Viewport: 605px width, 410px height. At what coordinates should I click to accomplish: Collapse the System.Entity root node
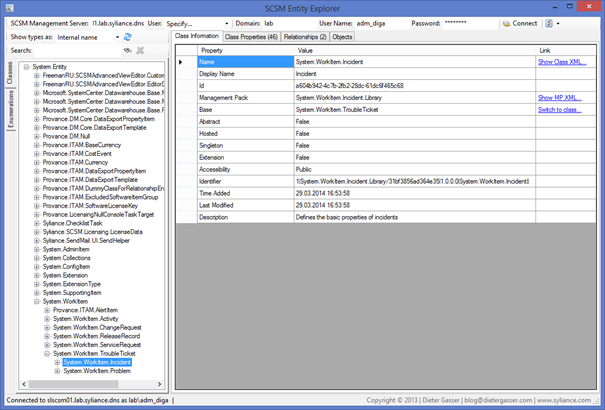(27, 67)
